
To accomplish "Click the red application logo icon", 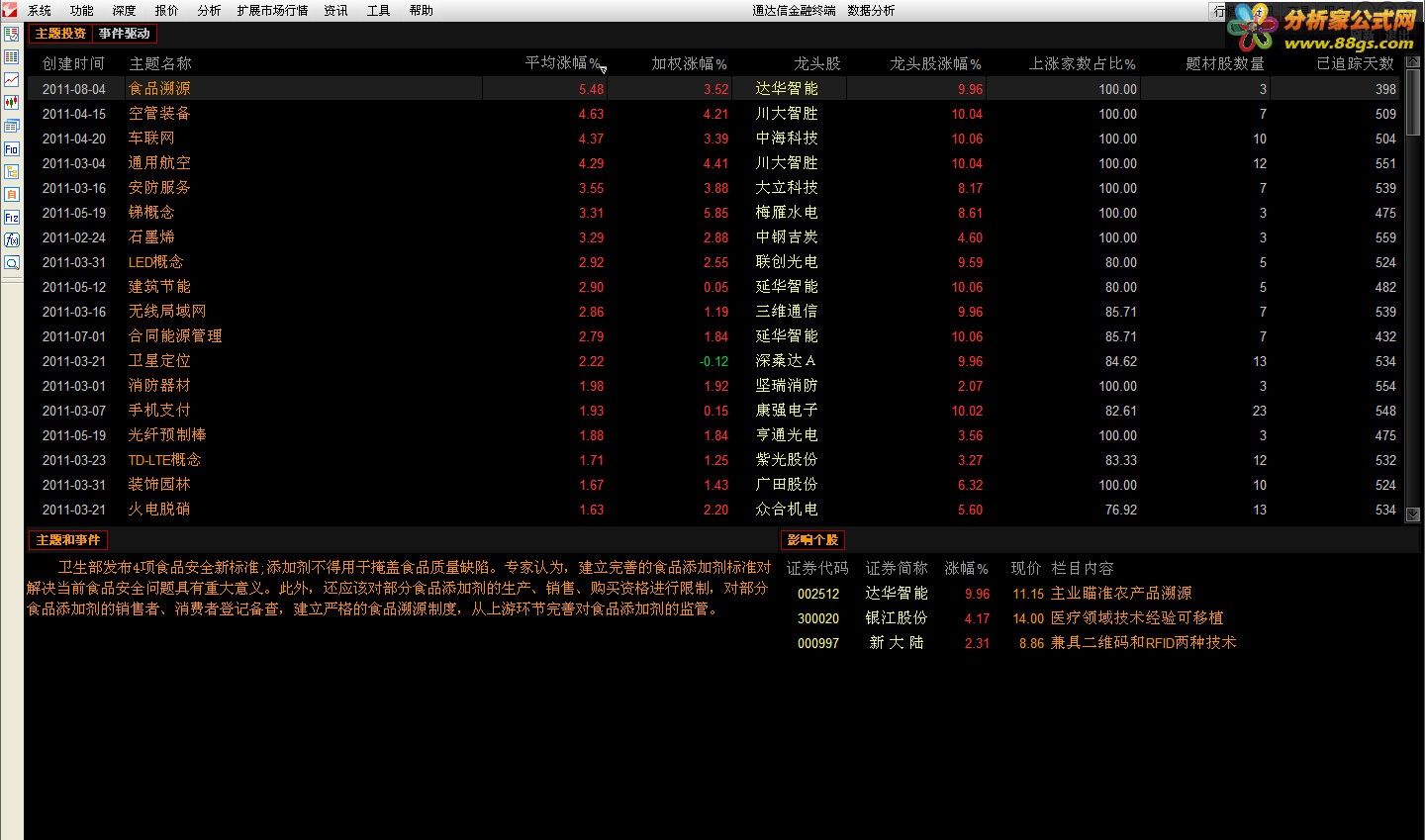I will (10, 10).
